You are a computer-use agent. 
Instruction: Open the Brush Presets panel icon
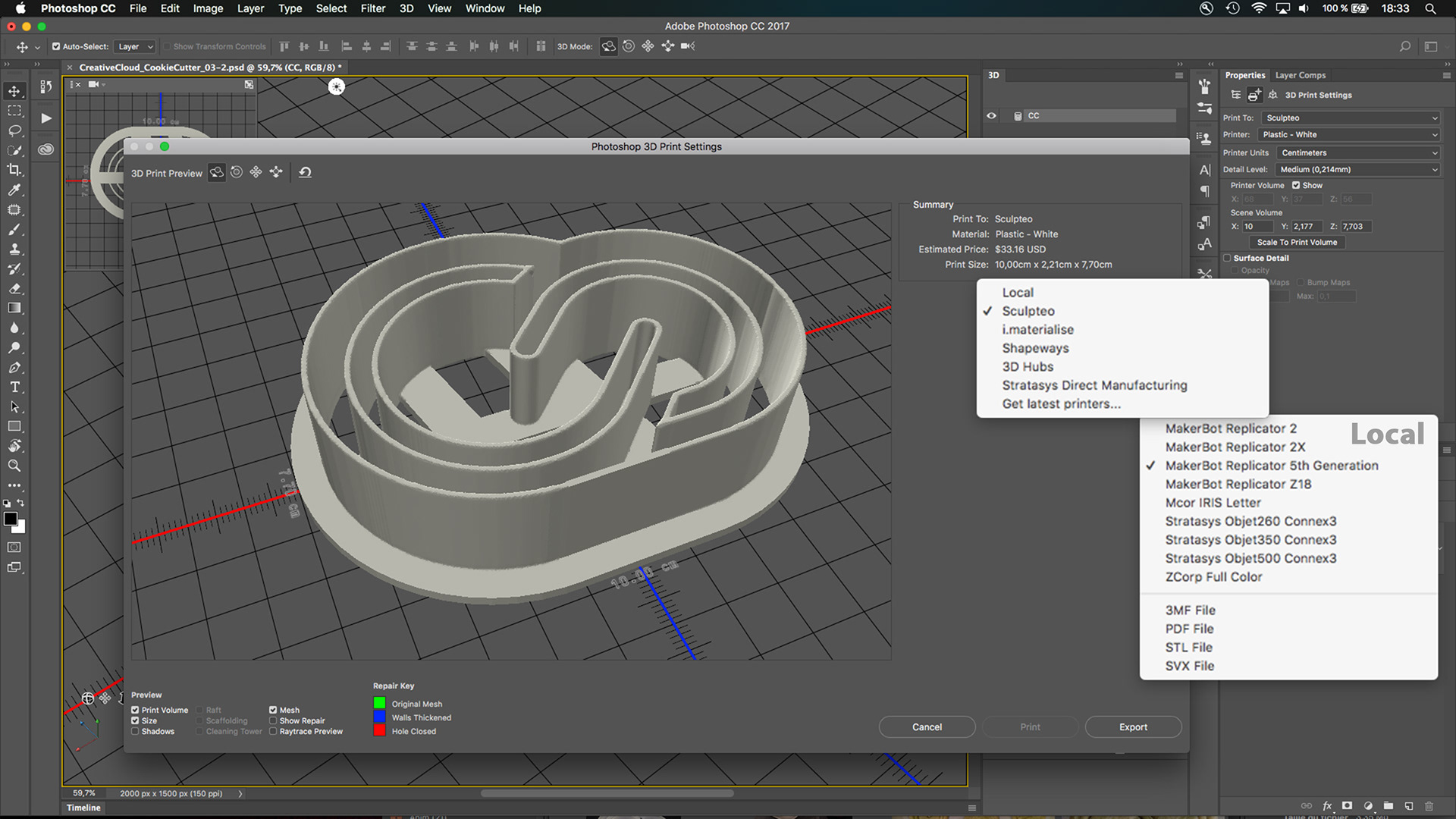pyautogui.click(x=1205, y=108)
